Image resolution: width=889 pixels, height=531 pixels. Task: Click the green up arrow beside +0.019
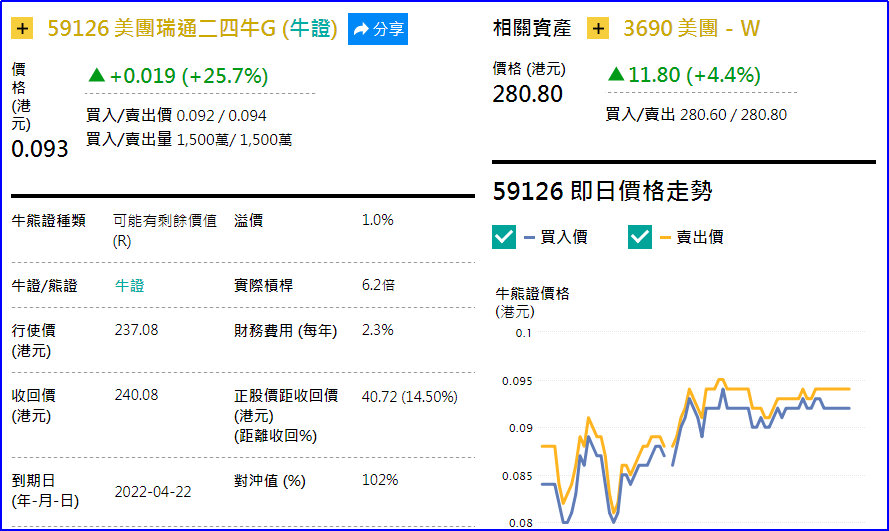[96, 75]
